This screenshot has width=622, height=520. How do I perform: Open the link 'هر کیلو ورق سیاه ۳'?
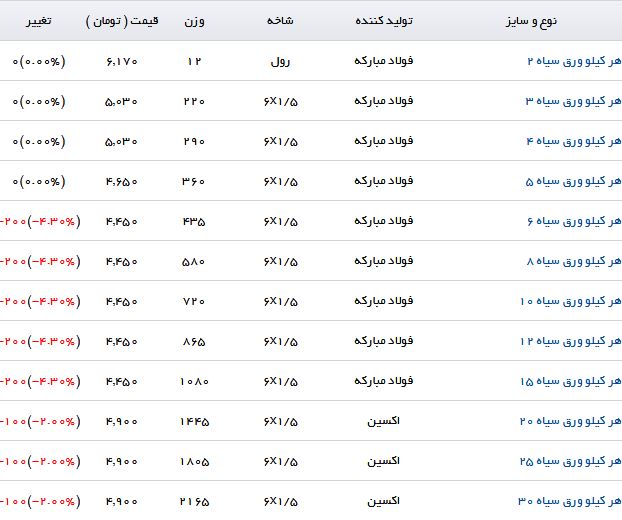574,101
